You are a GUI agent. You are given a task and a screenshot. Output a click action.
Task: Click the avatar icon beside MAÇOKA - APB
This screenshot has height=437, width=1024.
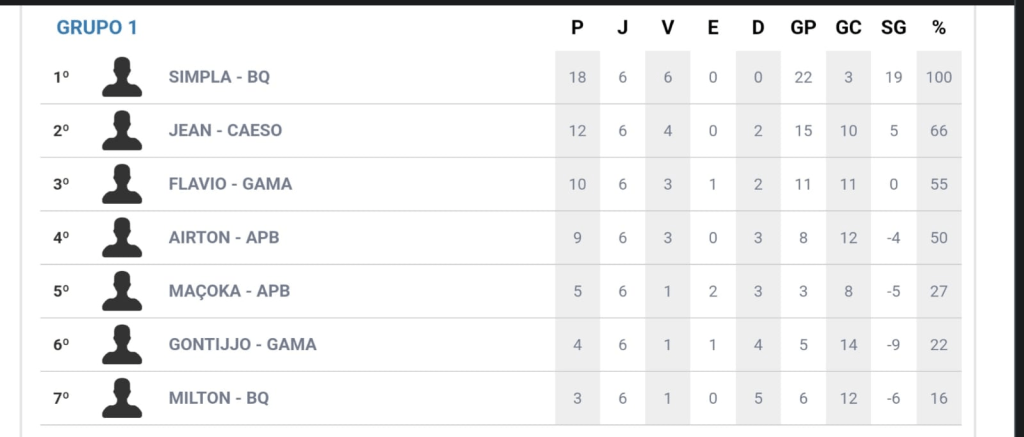pos(122,291)
